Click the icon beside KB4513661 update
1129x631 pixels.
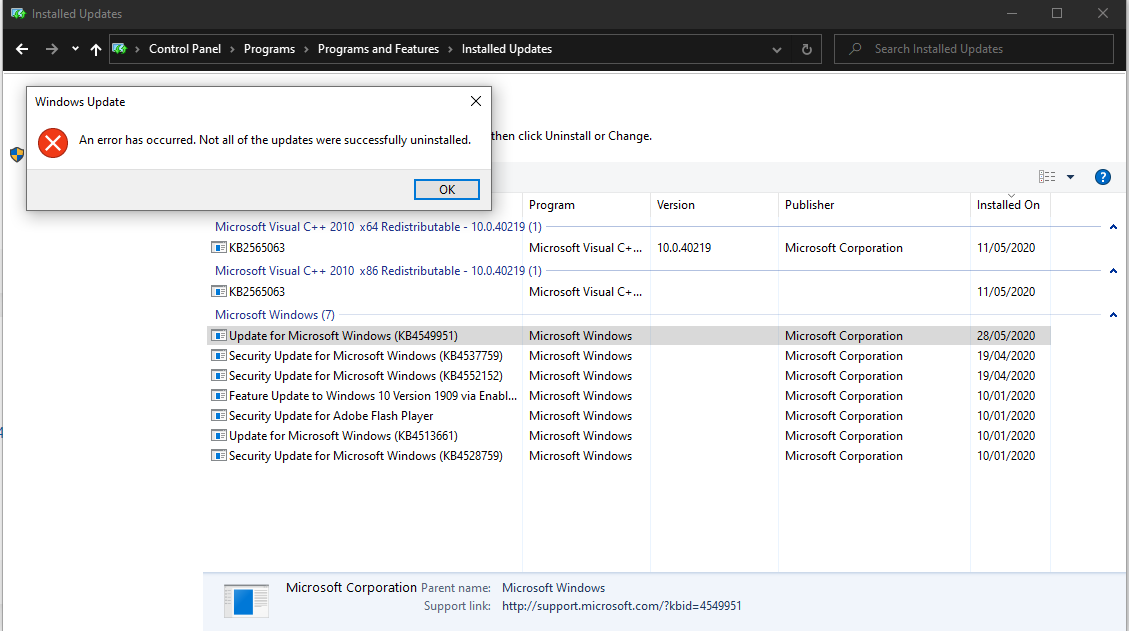click(x=219, y=436)
